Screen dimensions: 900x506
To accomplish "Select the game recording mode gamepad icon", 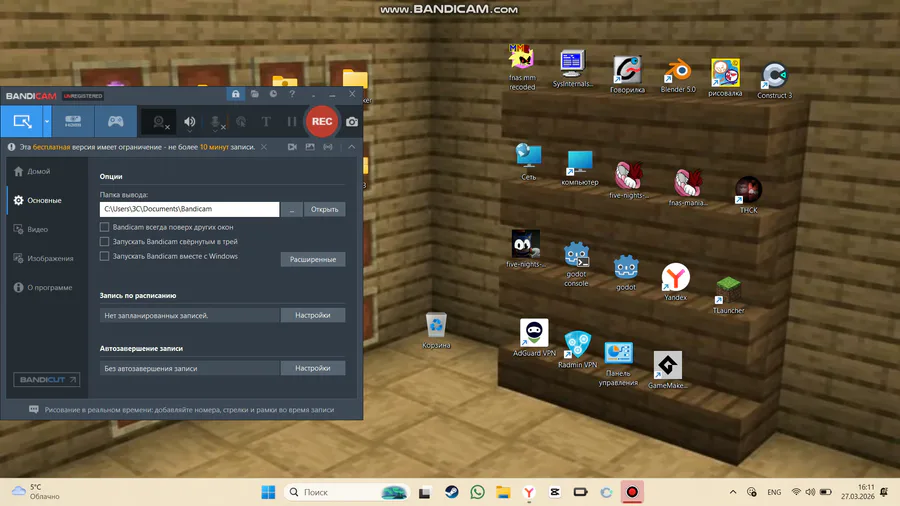I will tap(115, 121).
